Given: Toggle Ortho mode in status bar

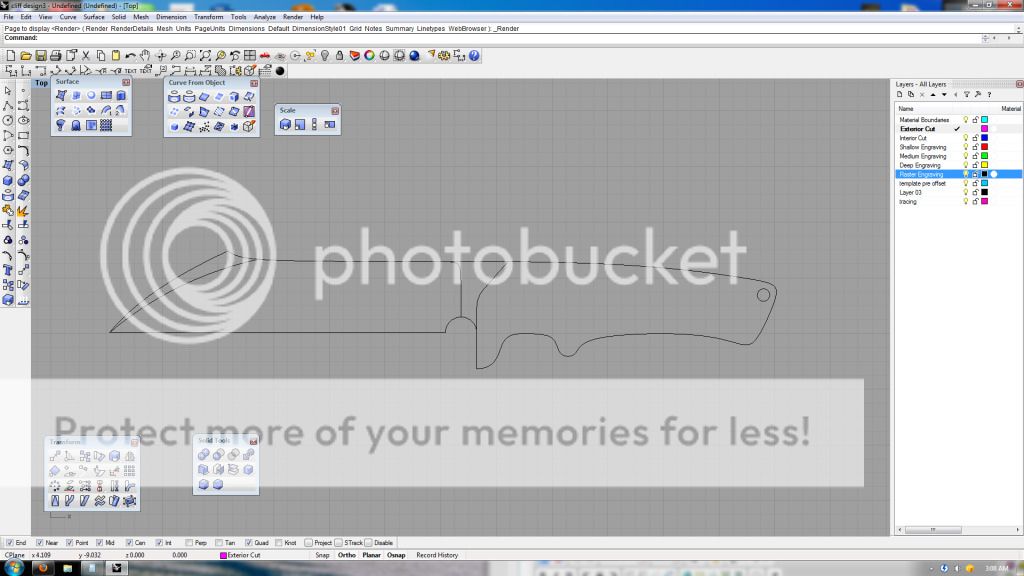Looking at the screenshot, I should 347,555.
